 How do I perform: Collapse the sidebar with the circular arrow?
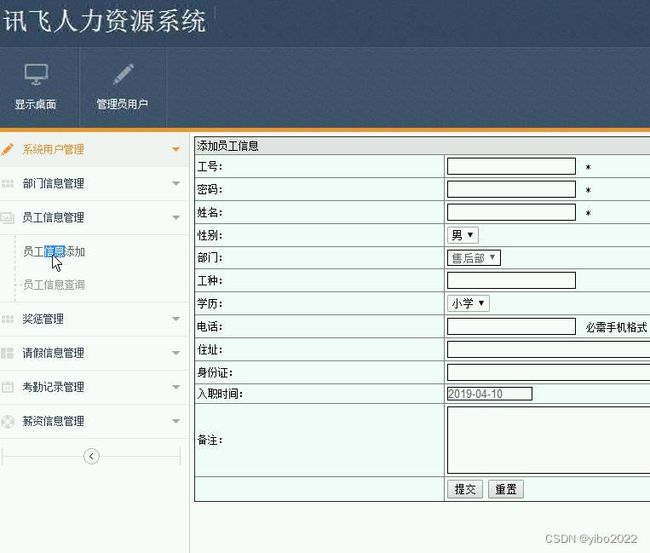(x=91, y=456)
